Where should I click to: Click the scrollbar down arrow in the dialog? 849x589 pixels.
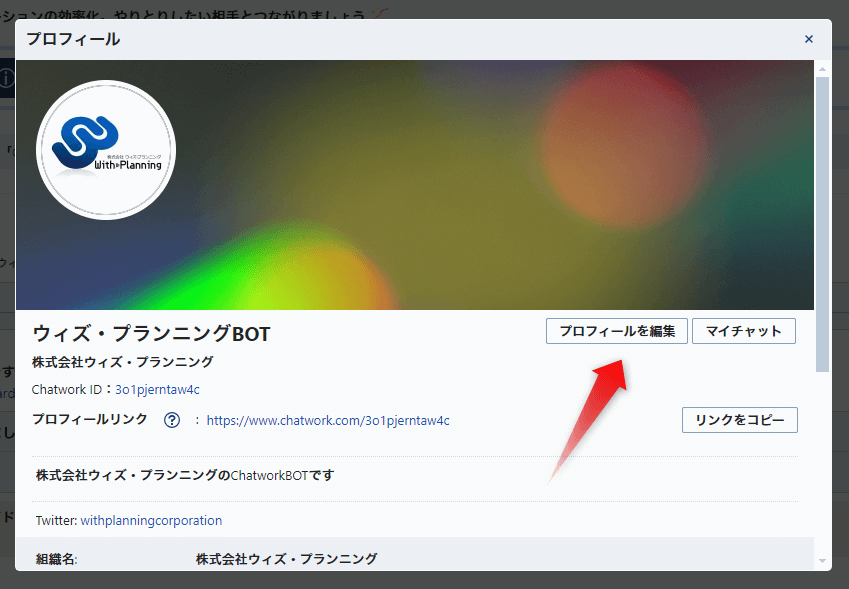[x=822, y=561]
